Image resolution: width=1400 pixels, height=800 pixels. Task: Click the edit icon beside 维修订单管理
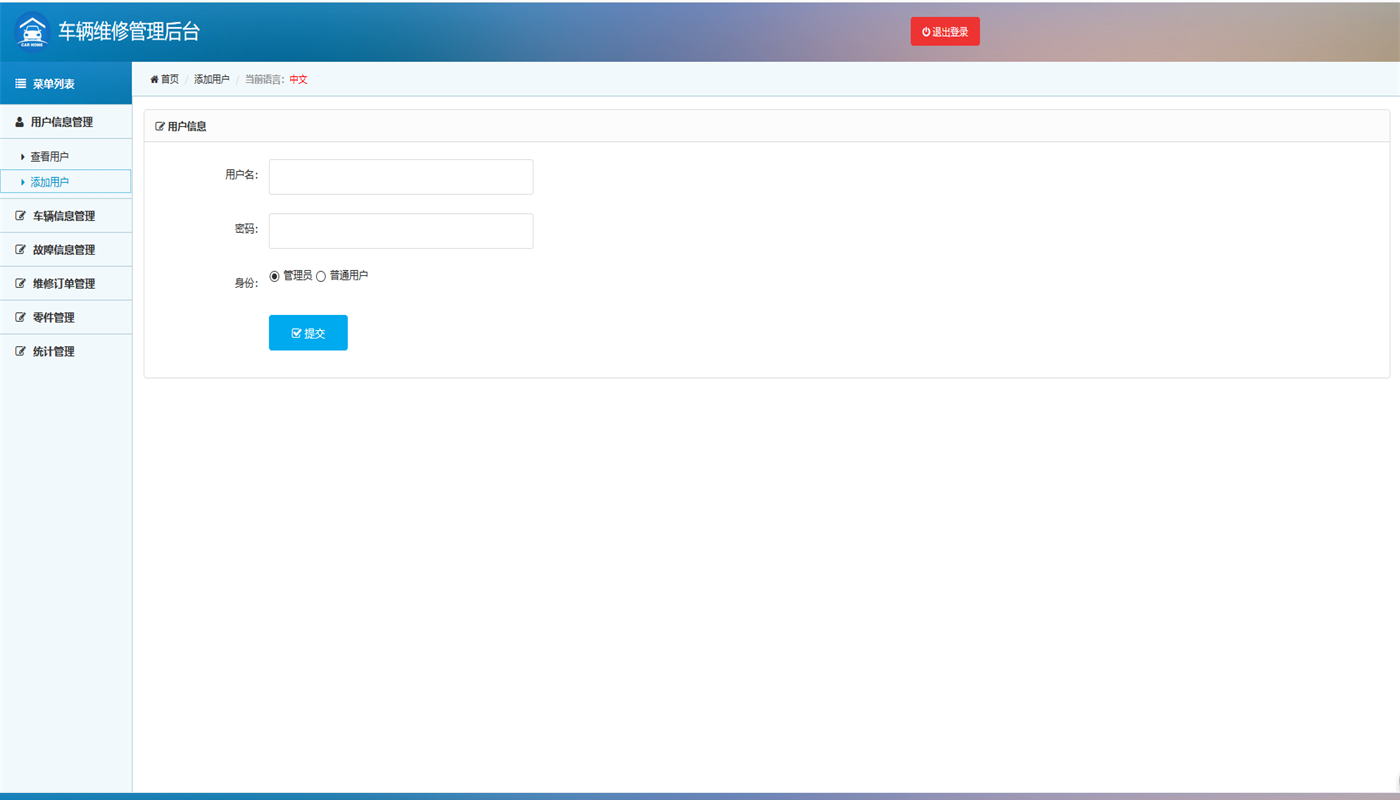21,284
